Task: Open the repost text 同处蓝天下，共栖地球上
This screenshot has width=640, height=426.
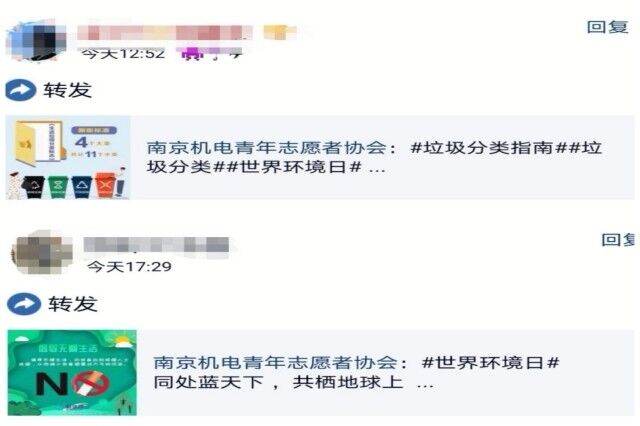Action: coord(278,382)
